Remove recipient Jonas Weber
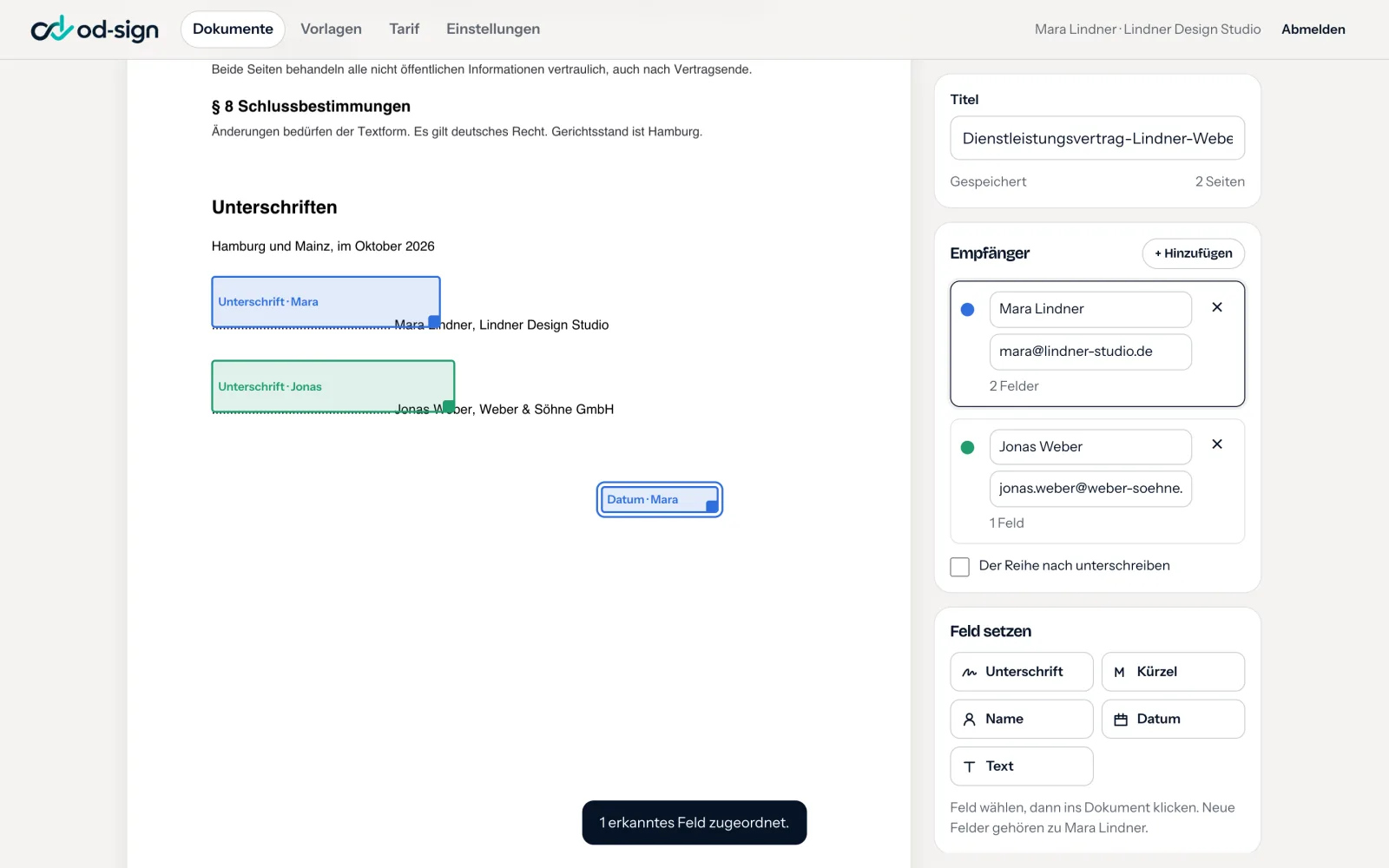Viewport: 1389px width, 868px height. (1217, 444)
